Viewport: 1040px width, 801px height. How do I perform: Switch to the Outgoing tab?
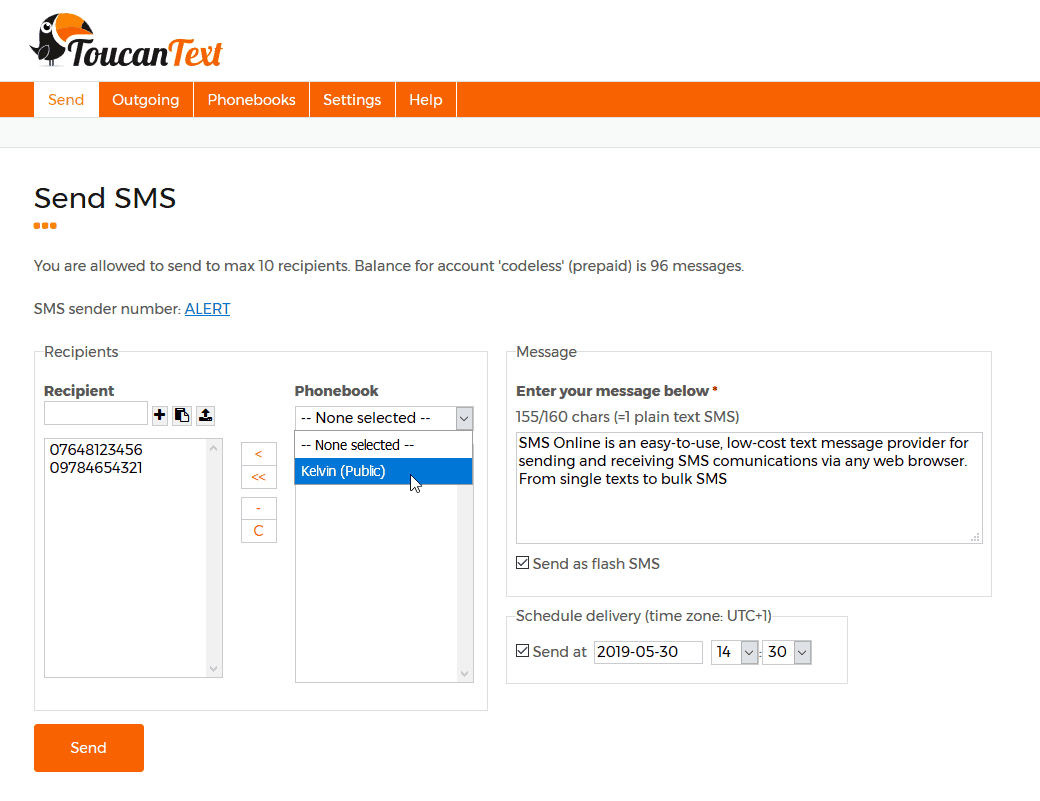point(146,100)
